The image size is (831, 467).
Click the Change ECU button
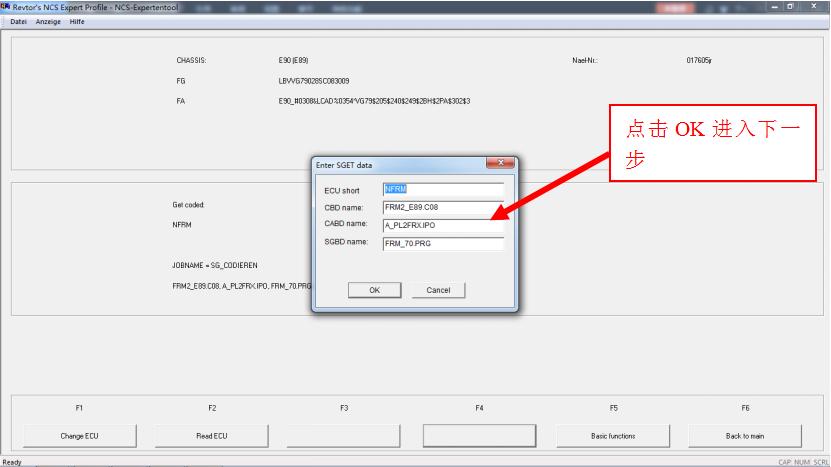[x=79, y=436]
